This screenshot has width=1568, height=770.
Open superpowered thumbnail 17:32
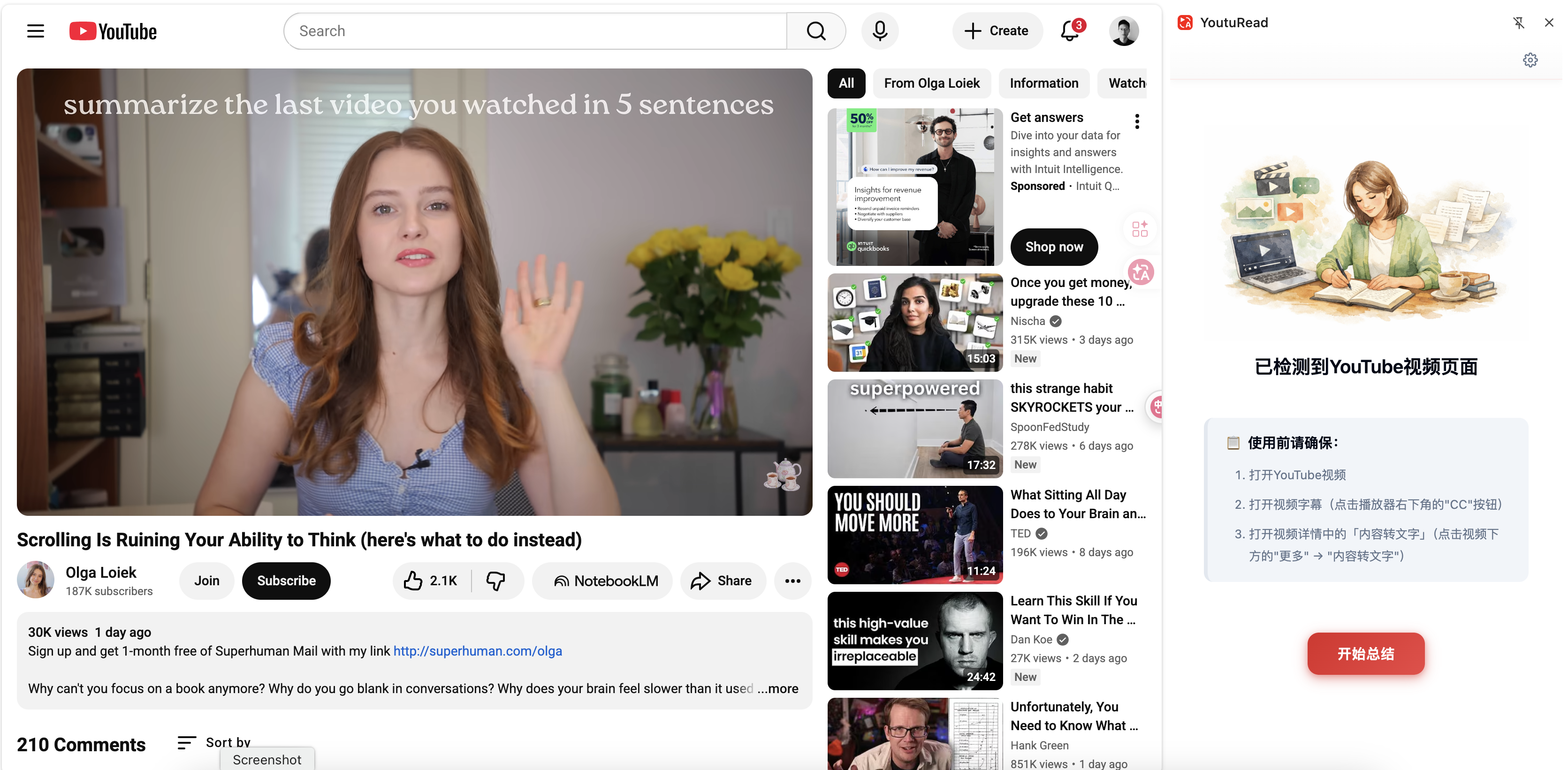point(915,429)
